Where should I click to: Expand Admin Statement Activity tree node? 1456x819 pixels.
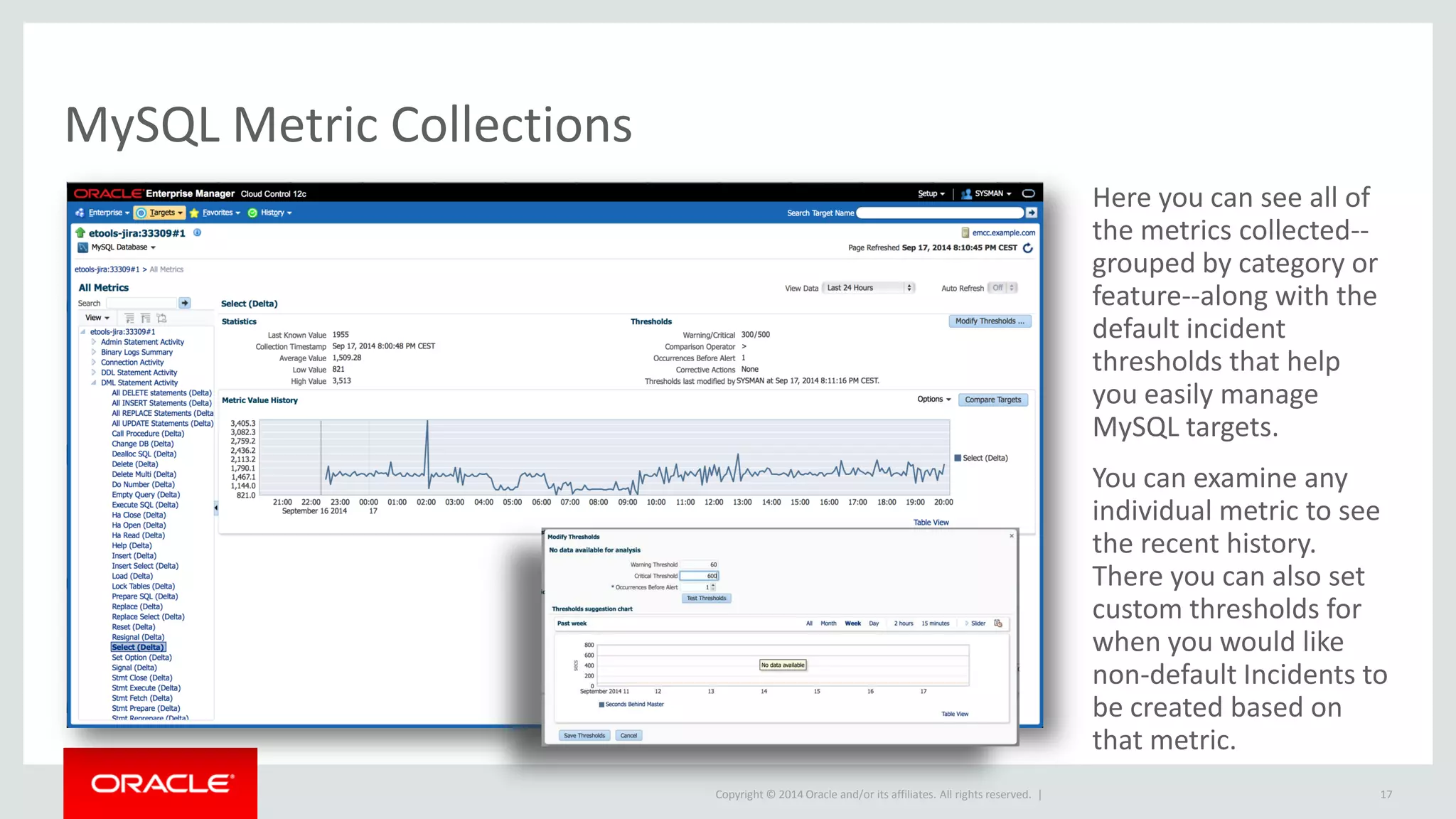click(x=93, y=342)
